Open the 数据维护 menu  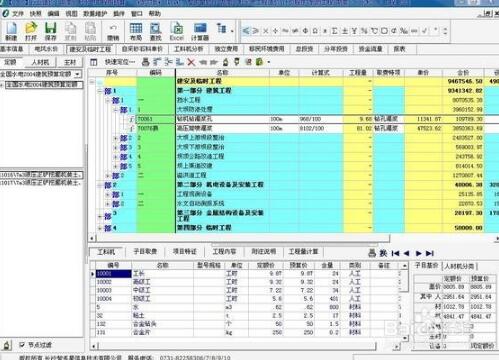tap(95, 14)
